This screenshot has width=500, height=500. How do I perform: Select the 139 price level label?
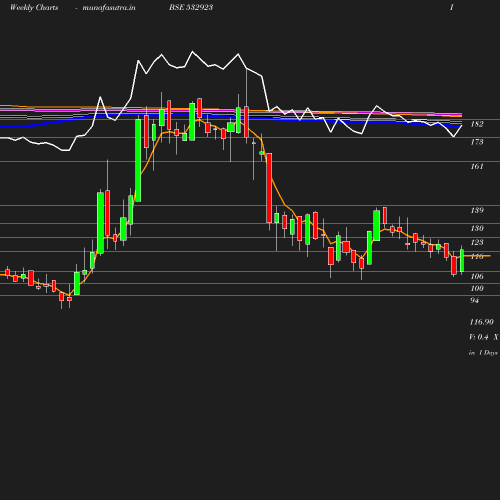[477, 210]
